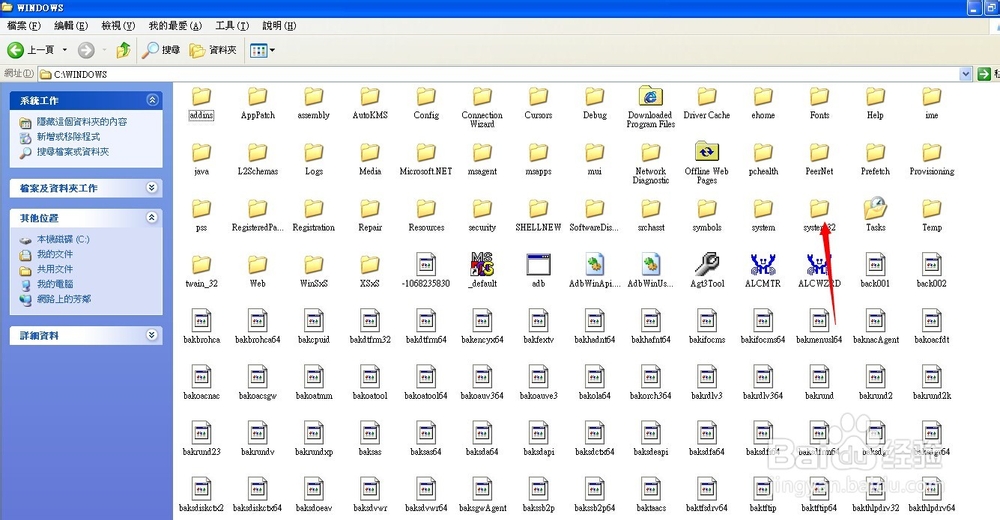Select the Connection Wizard folder
Viewport: 1000px width, 520px height.
point(482,107)
